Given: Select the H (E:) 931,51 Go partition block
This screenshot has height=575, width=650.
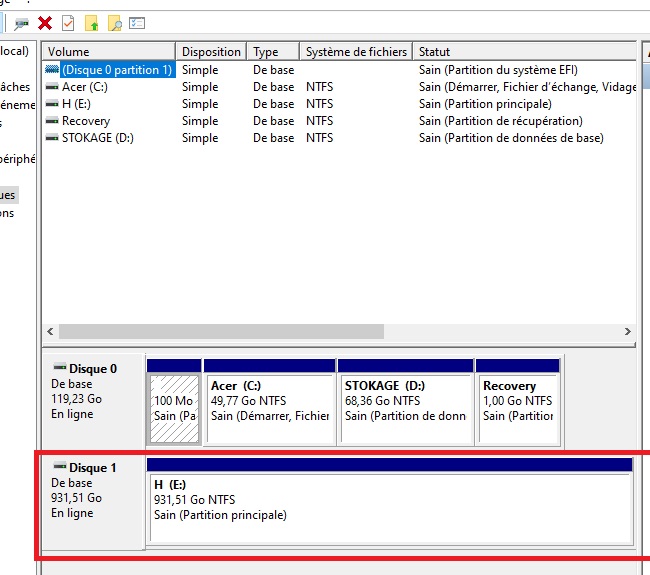Looking at the screenshot, I should pos(390,507).
